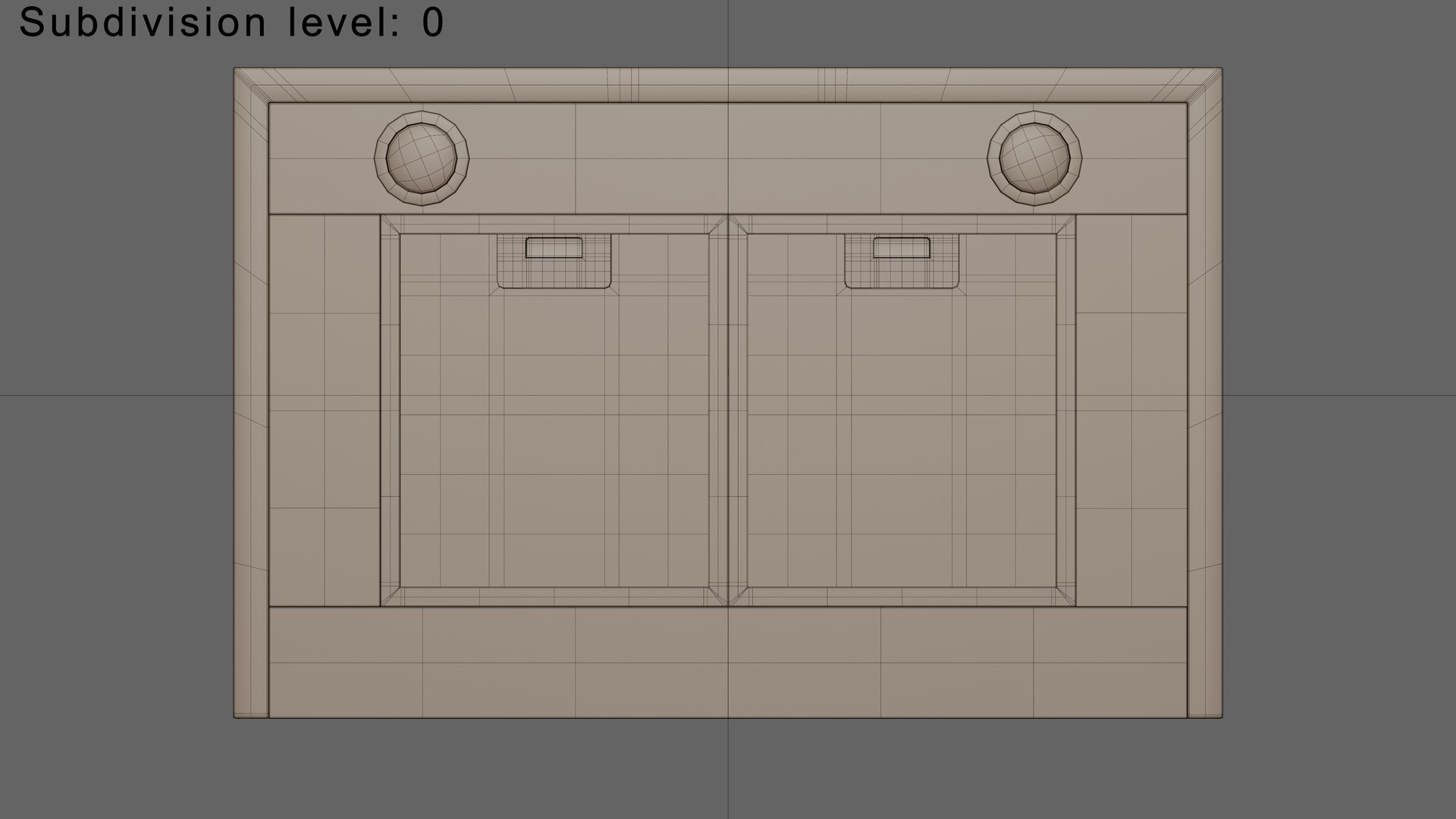Click the left round knob on the model
The width and height of the screenshot is (1456, 819).
pyautogui.click(x=422, y=158)
